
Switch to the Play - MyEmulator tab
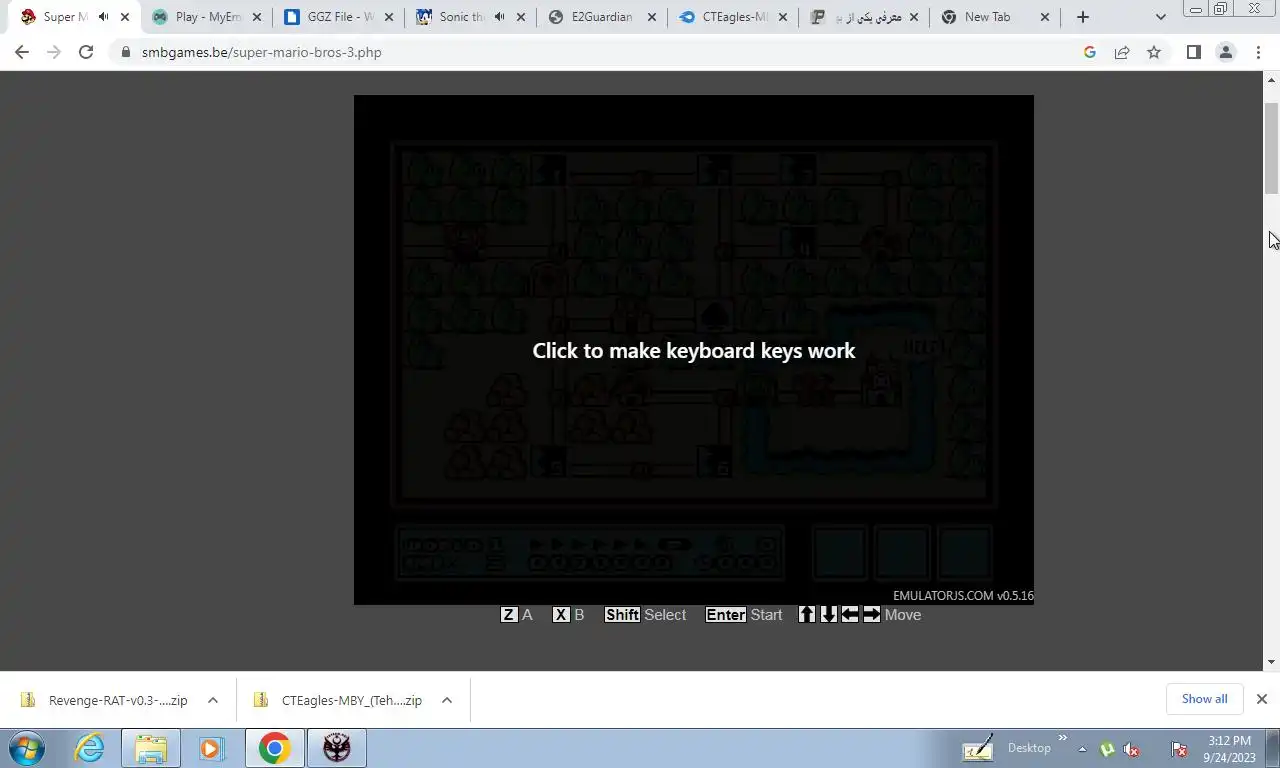(x=206, y=17)
